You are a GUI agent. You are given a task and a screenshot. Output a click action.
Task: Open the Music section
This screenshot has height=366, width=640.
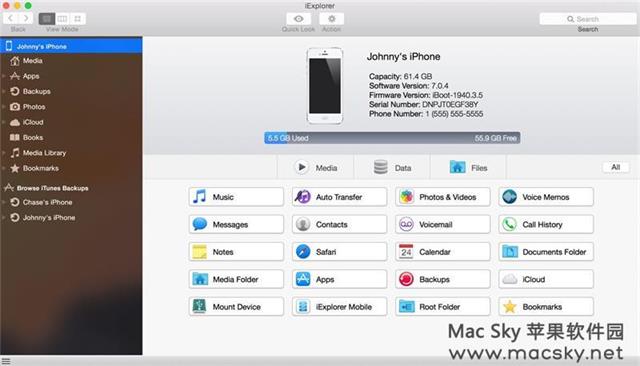236,197
